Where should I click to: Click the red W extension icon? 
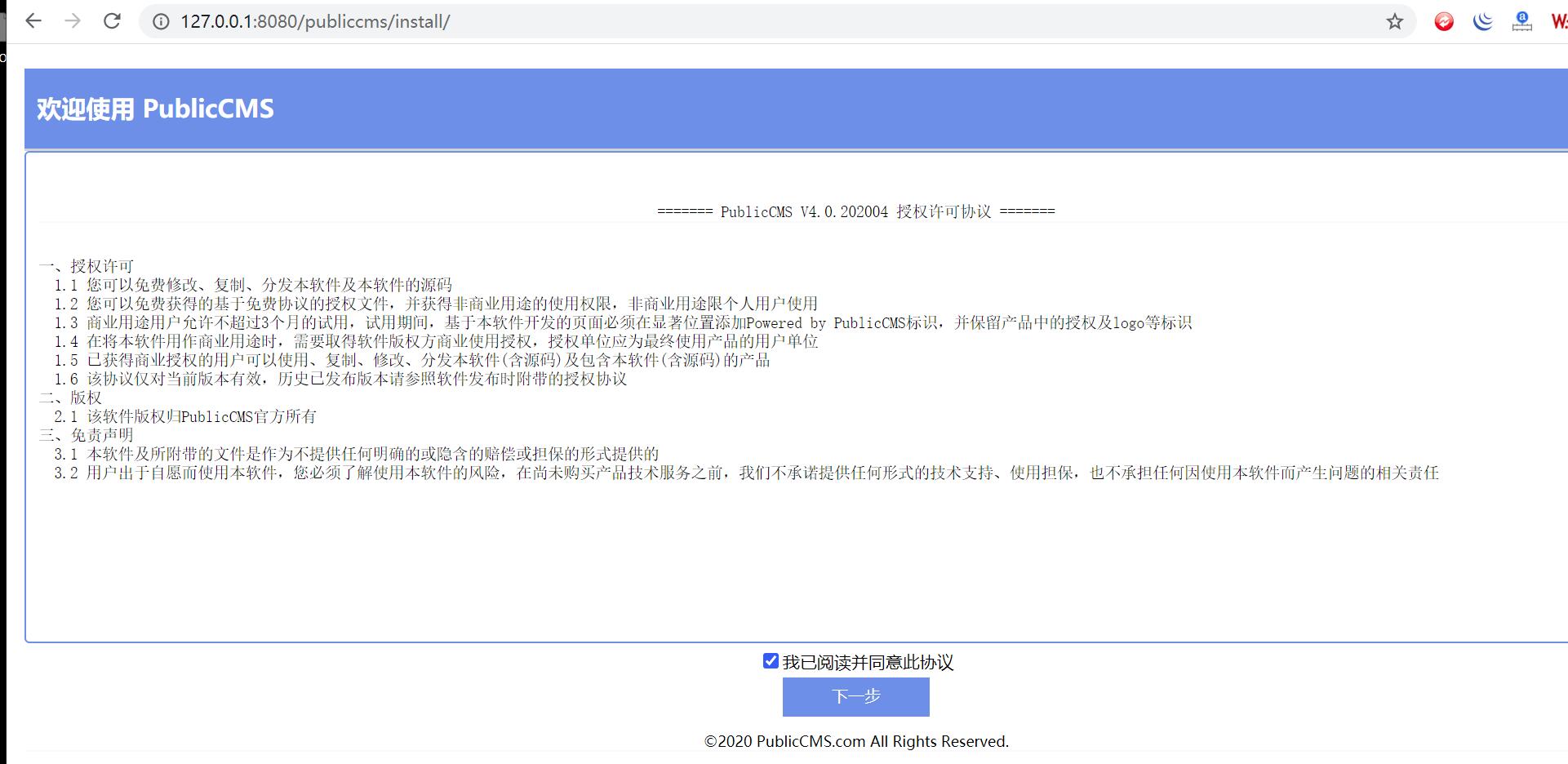[x=1558, y=22]
